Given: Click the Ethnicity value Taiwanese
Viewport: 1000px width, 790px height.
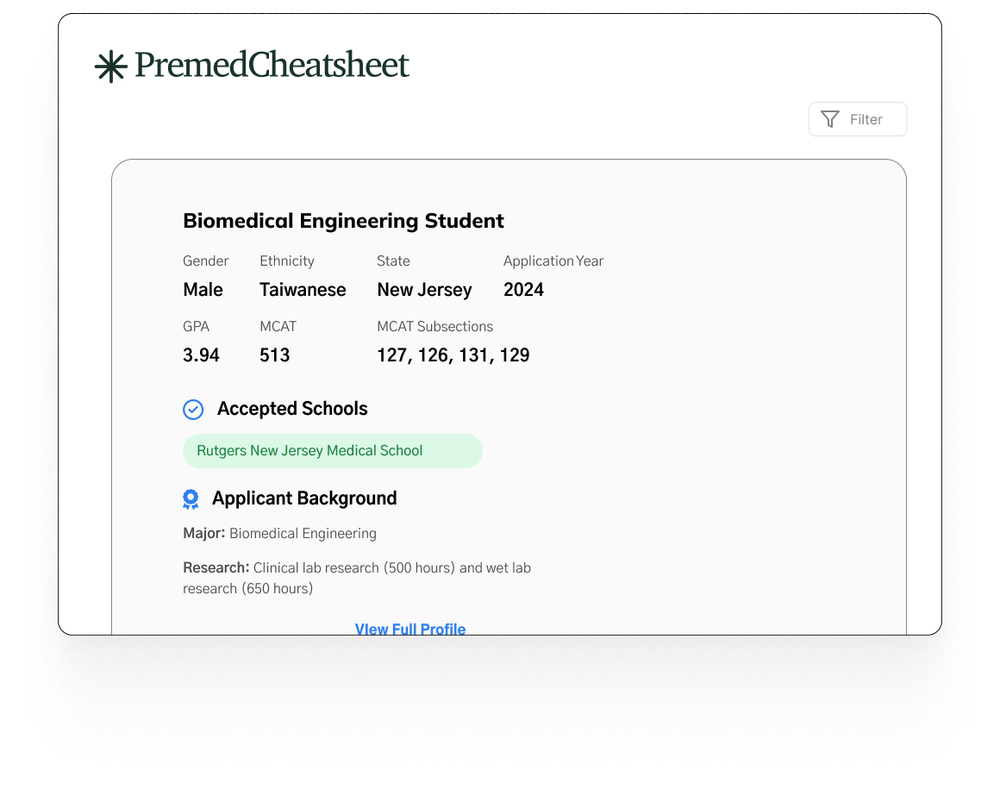Looking at the screenshot, I should (303, 290).
